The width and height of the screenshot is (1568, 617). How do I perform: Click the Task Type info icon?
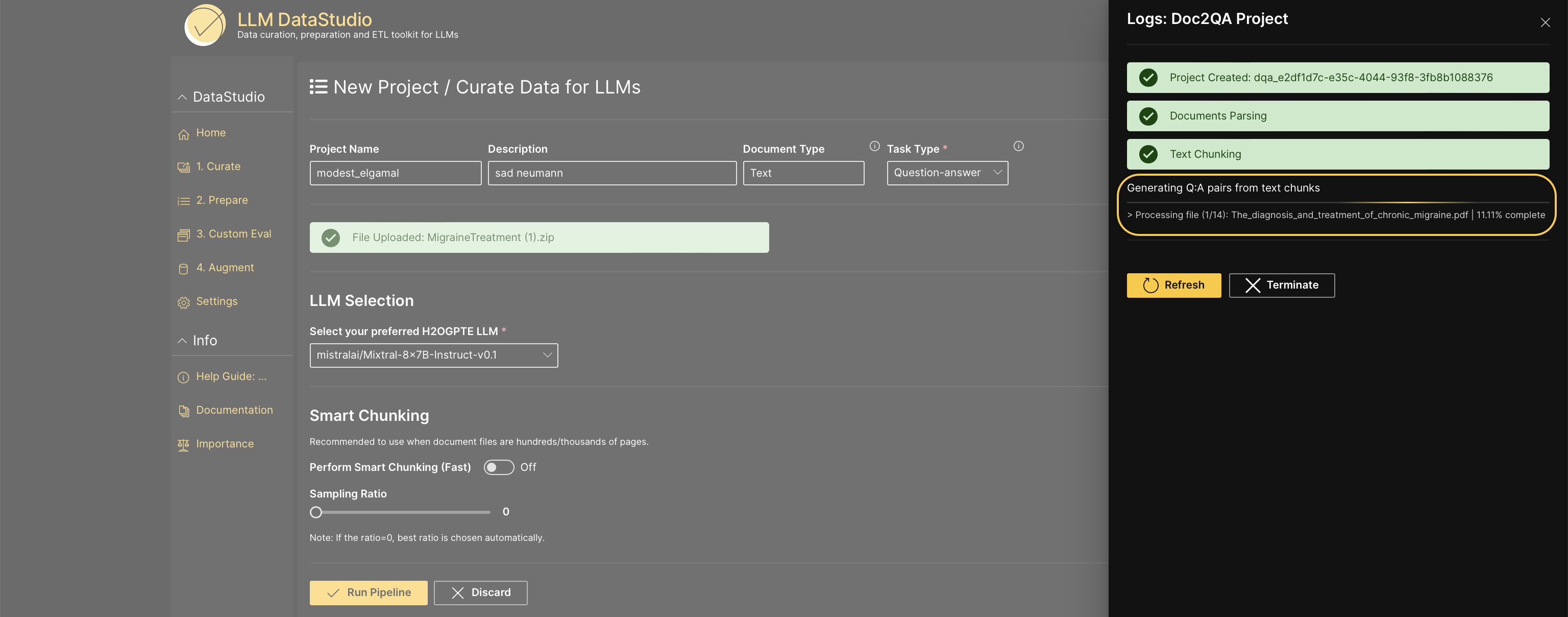point(1018,146)
